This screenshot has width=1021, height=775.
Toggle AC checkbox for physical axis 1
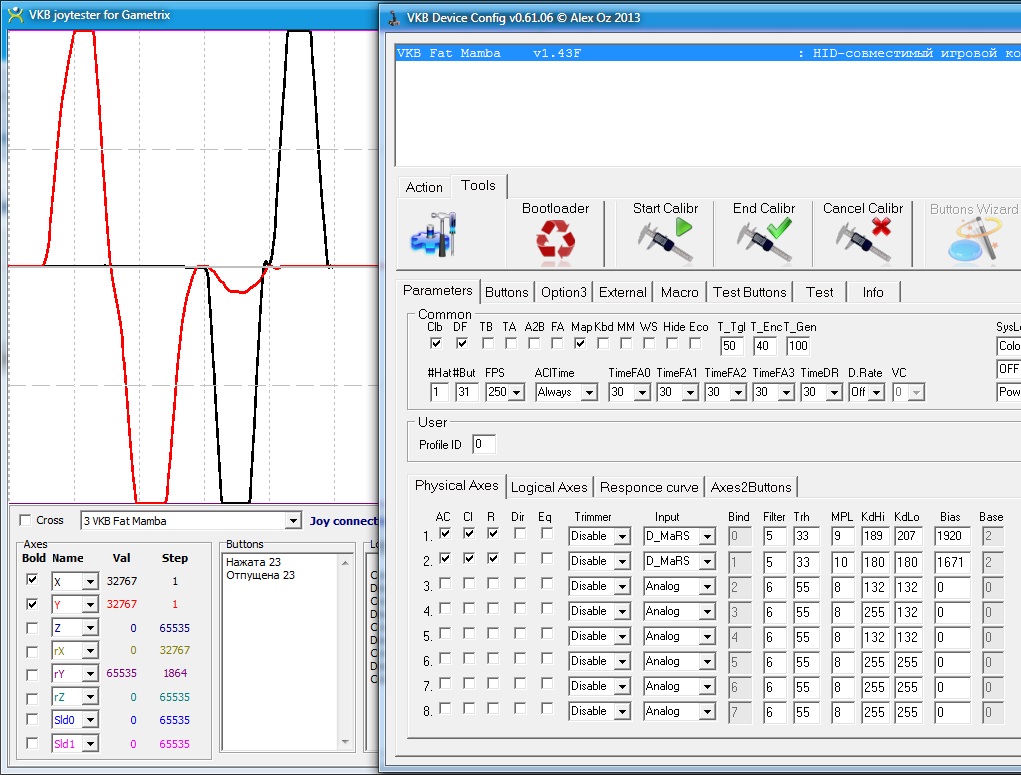[x=445, y=533]
